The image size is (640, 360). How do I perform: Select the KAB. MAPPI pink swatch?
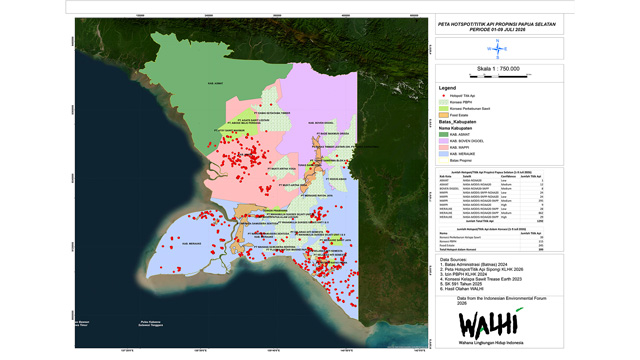443,147
